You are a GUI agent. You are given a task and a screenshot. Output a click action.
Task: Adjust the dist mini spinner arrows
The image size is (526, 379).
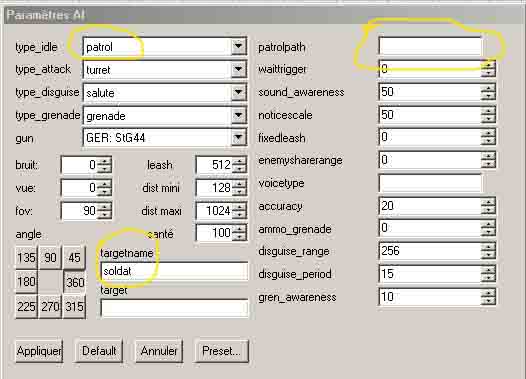point(239,187)
